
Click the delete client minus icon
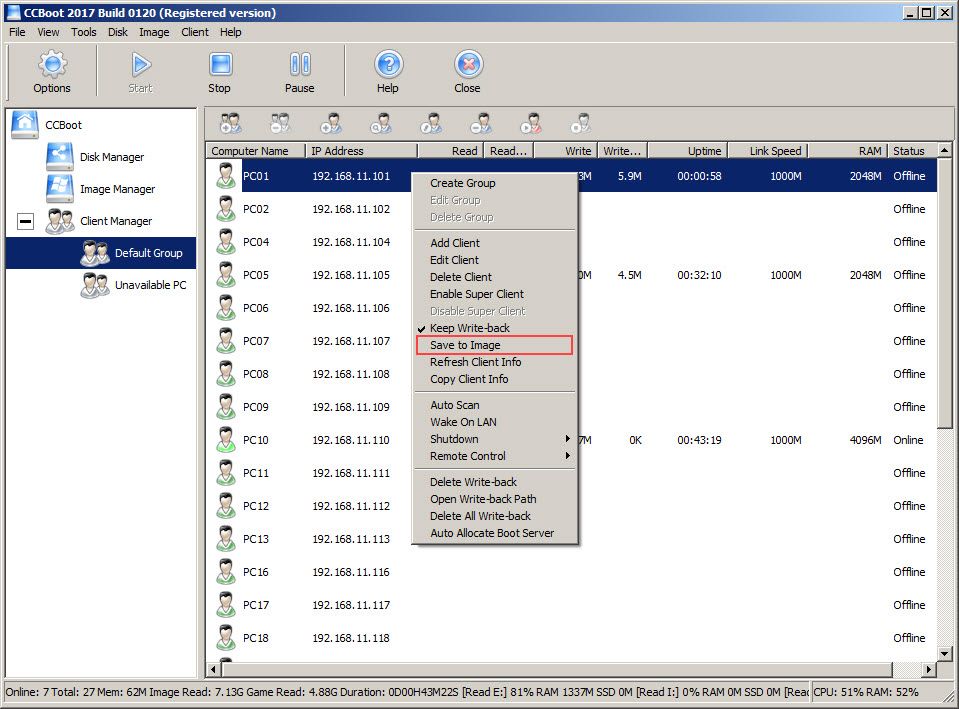pyautogui.click(x=481, y=123)
